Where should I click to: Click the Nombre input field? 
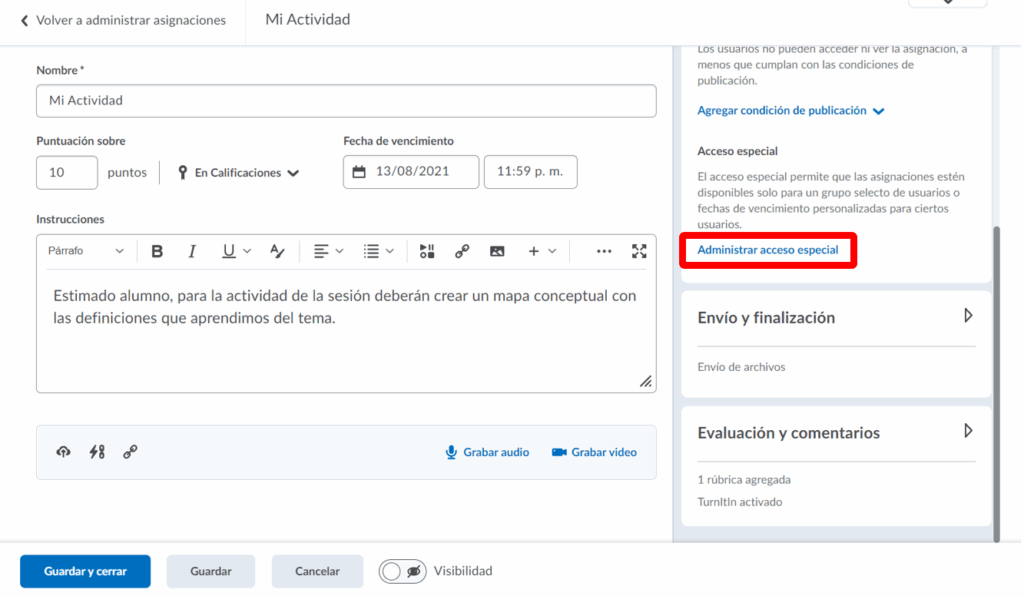346,101
